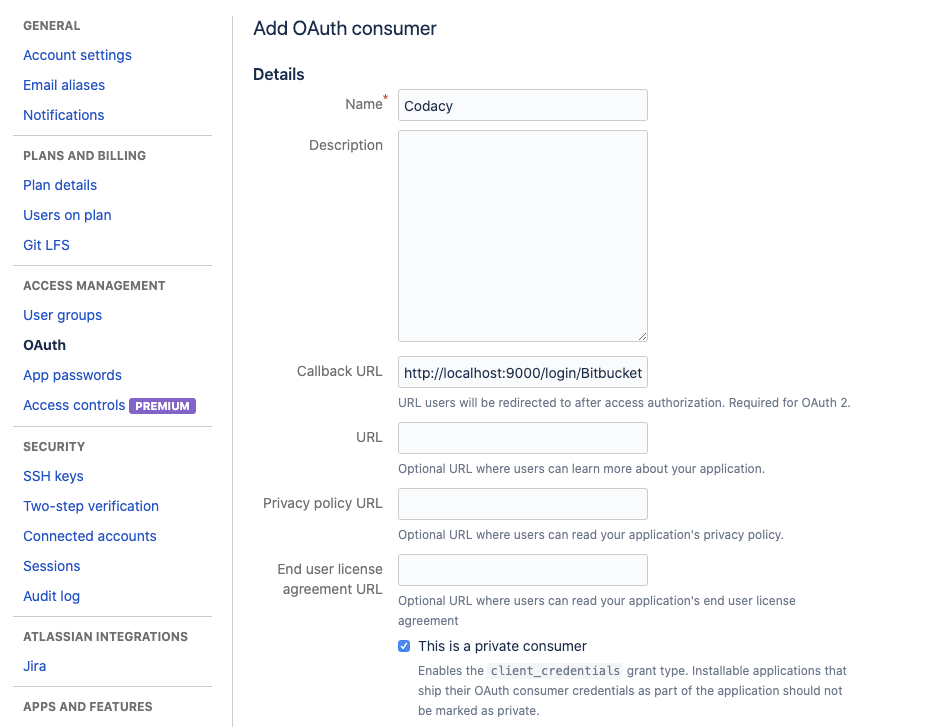View Users on plan
This screenshot has height=727, width=947.
coord(67,215)
